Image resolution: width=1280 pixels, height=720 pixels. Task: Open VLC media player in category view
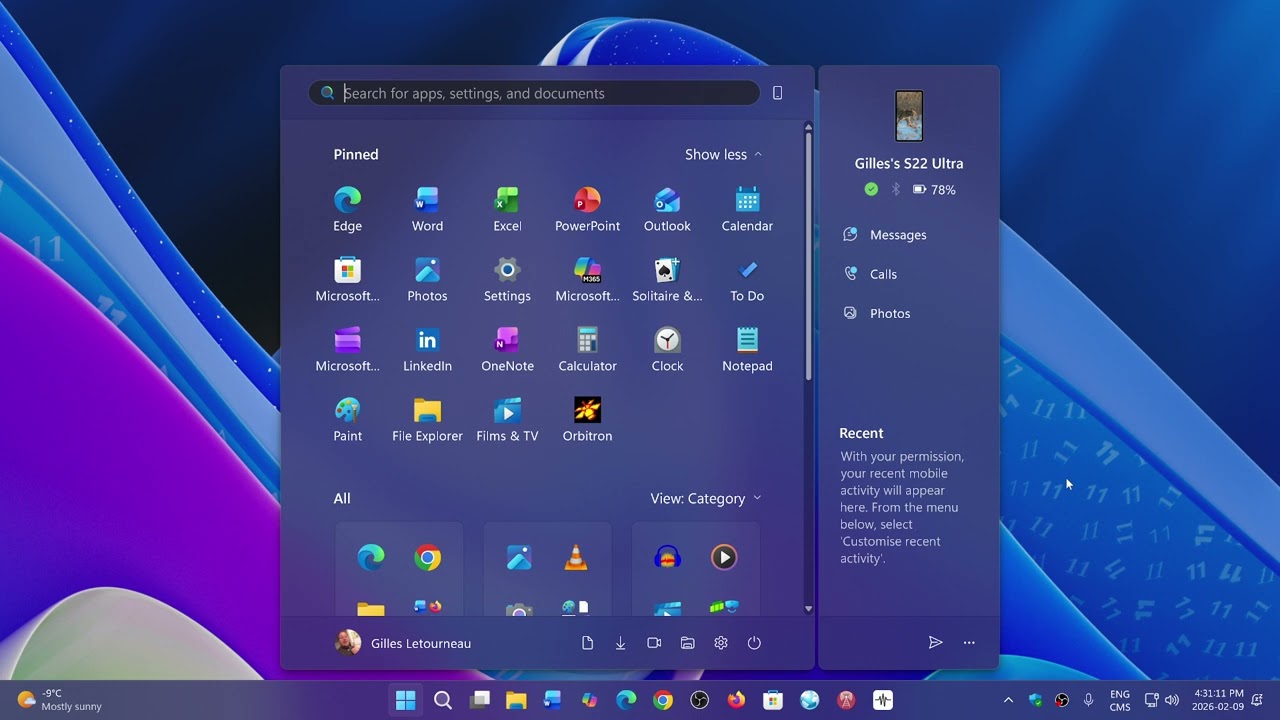[576, 558]
